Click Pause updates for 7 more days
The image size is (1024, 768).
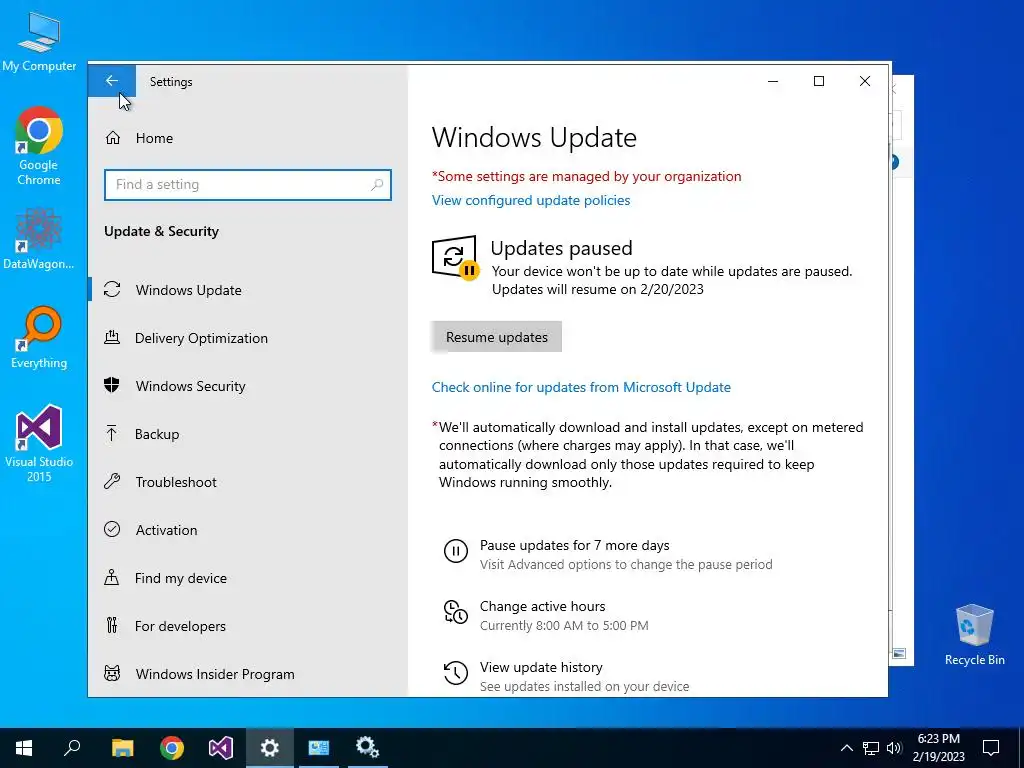click(x=575, y=545)
